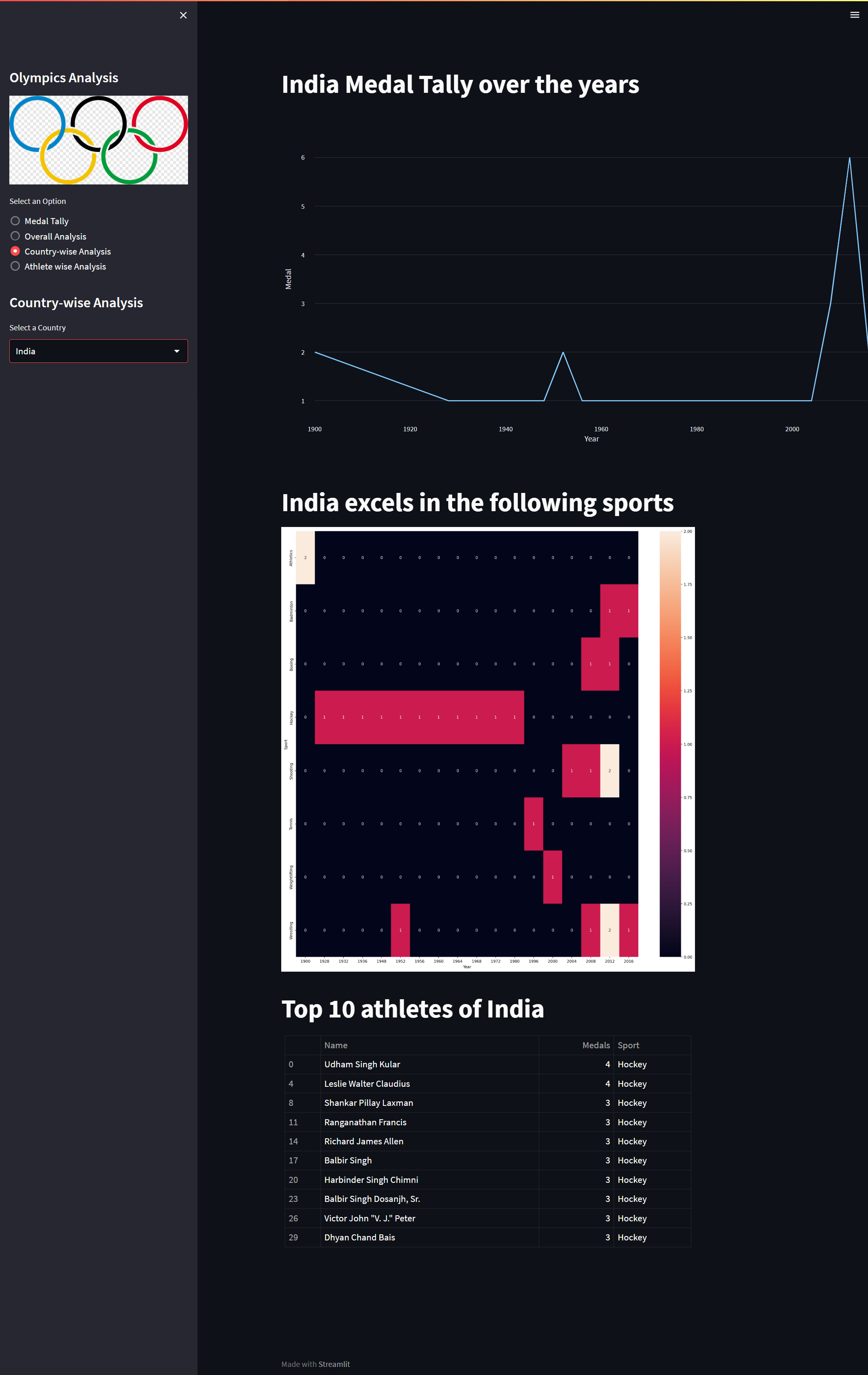Image resolution: width=868 pixels, height=1375 pixels.
Task: Choose Athlete wise Analysis option
Action: pyautogui.click(x=15, y=266)
